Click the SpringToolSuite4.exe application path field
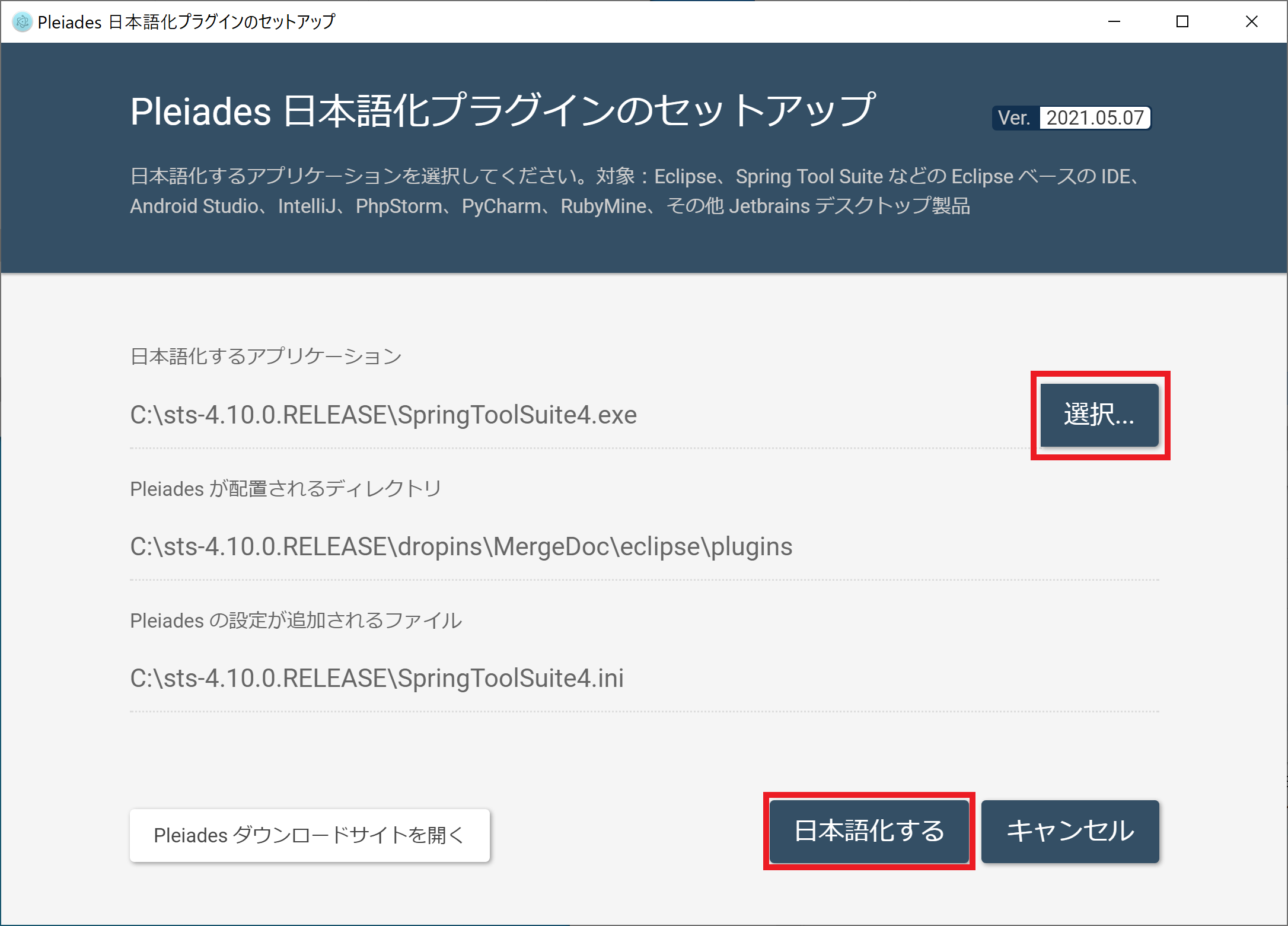 coord(383,415)
